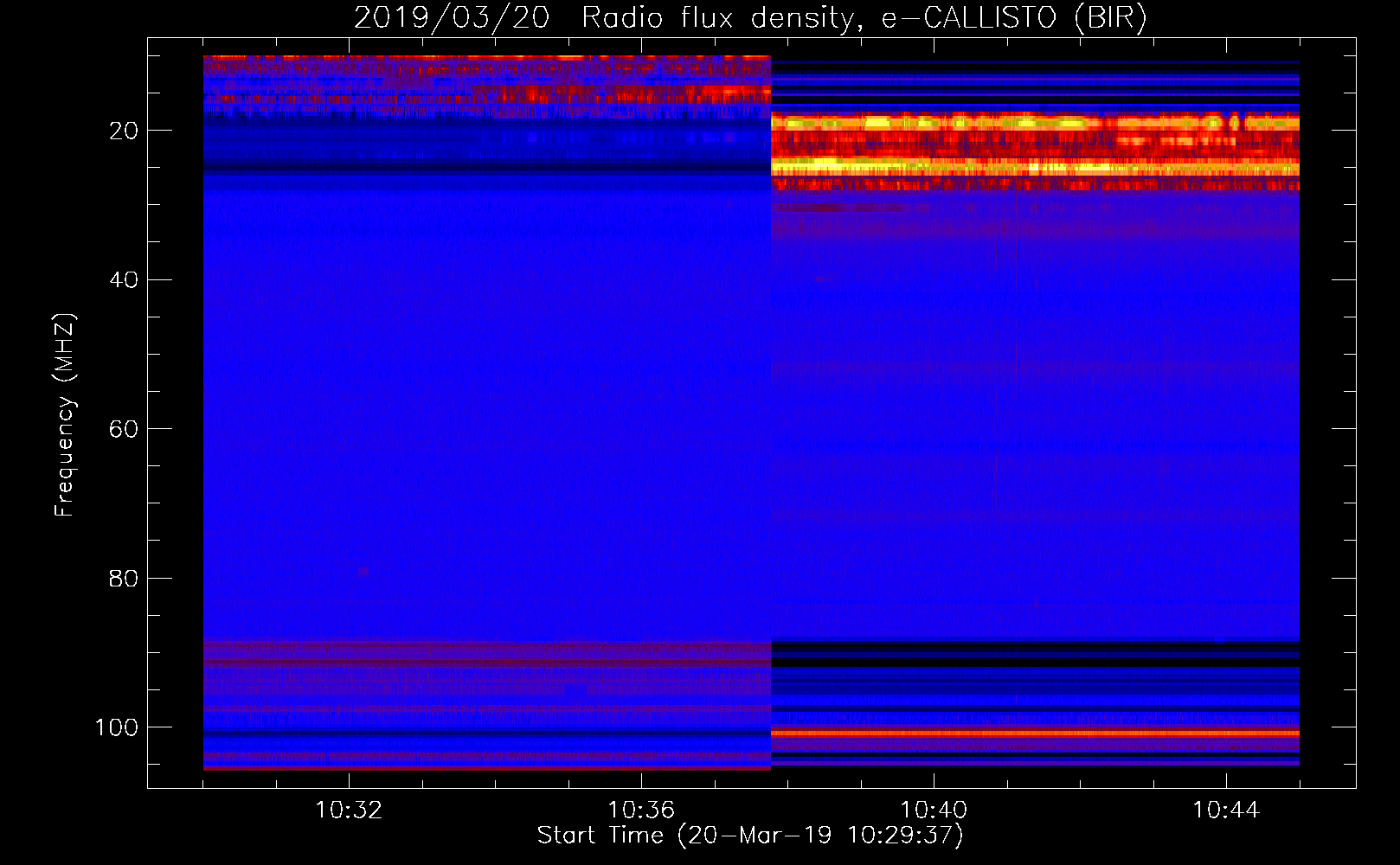1400x865 pixels.
Task: Click the bright yellow emission band near 25 MHz
Action: tap(1035, 165)
